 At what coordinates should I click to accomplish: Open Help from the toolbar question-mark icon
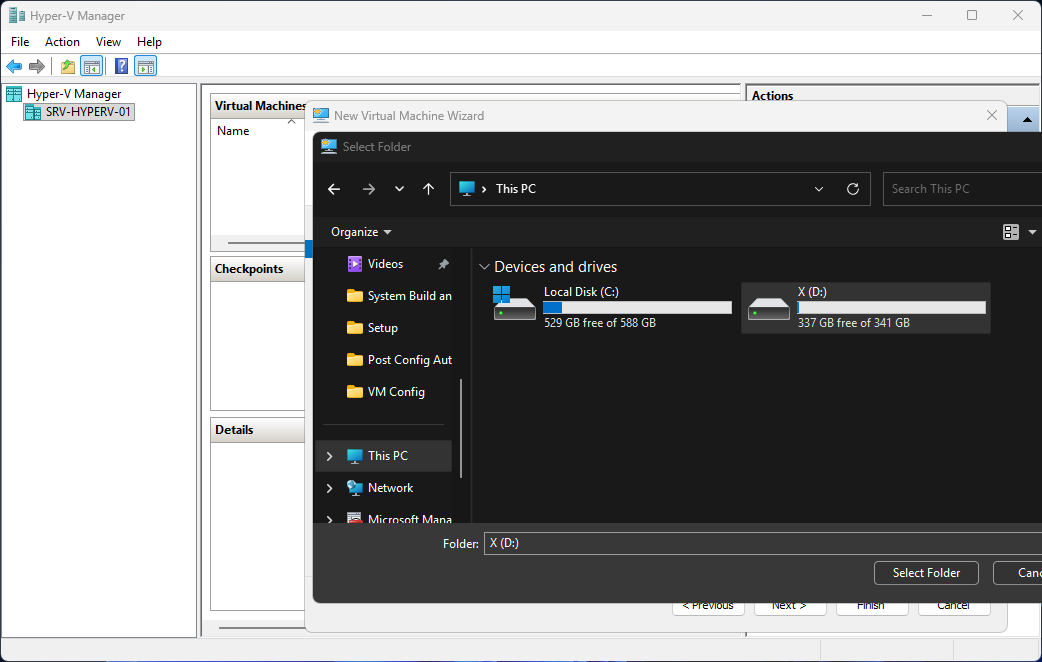pos(121,67)
